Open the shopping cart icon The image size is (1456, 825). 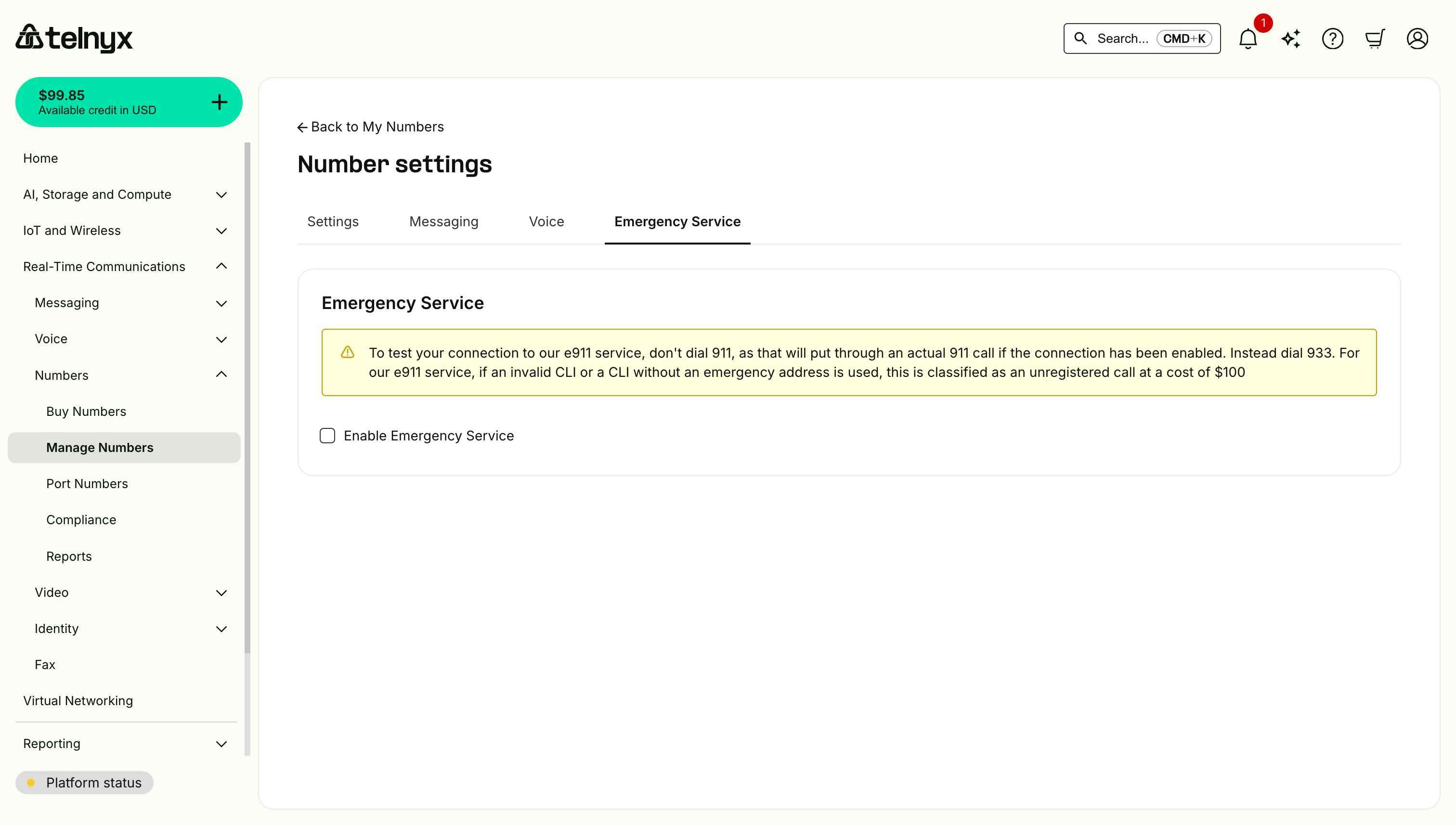pyautogui.click(x=1375, y=39)
